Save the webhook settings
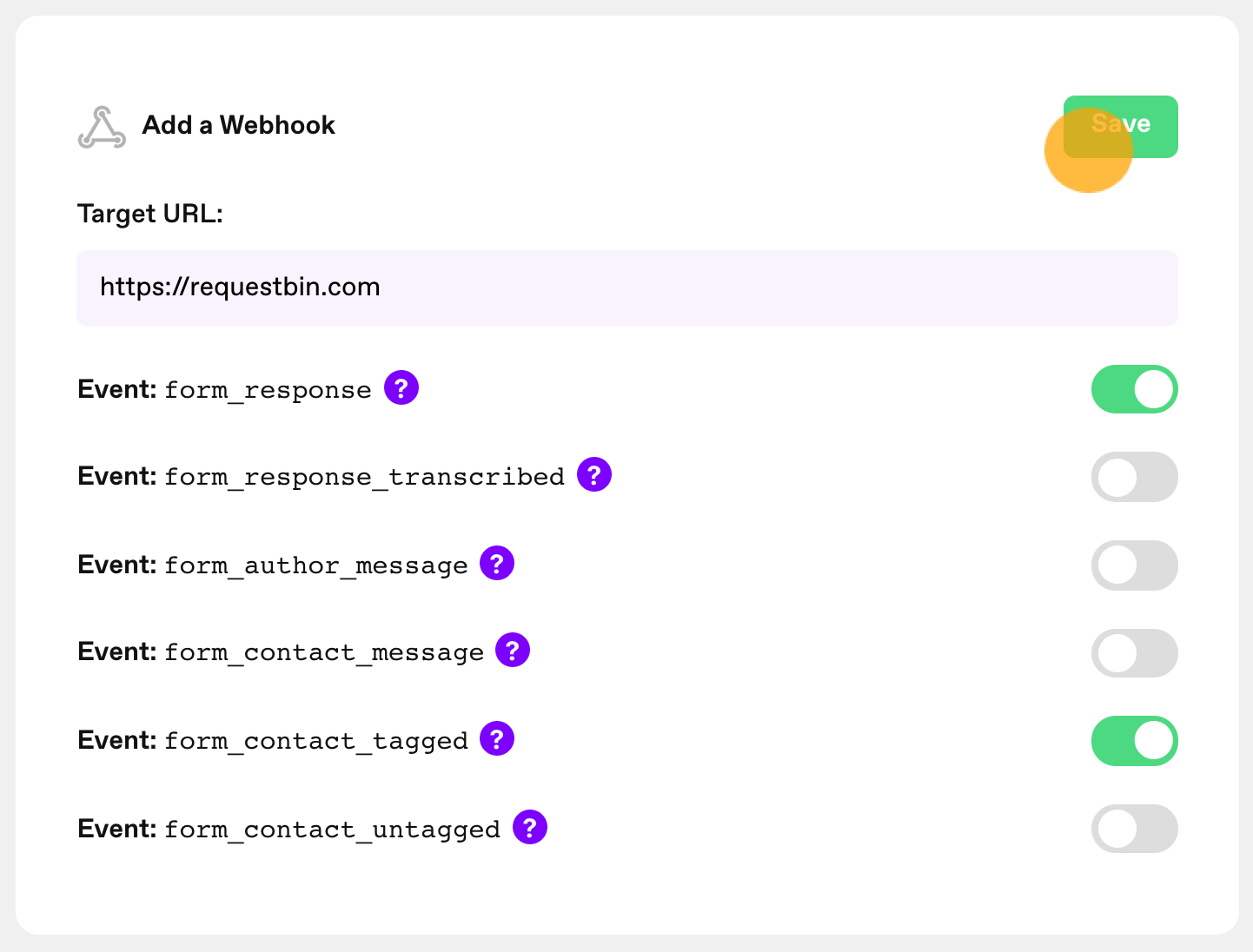The image size is (1253, 952). point(1120,127)
